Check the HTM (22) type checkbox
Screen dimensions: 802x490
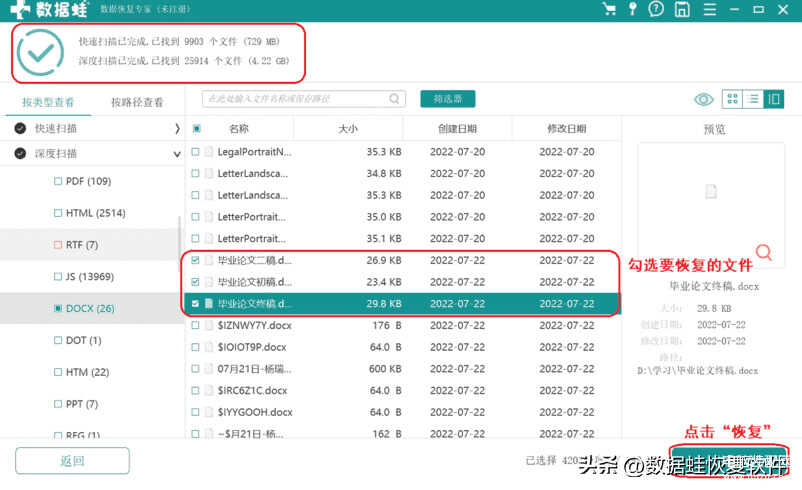58,372
